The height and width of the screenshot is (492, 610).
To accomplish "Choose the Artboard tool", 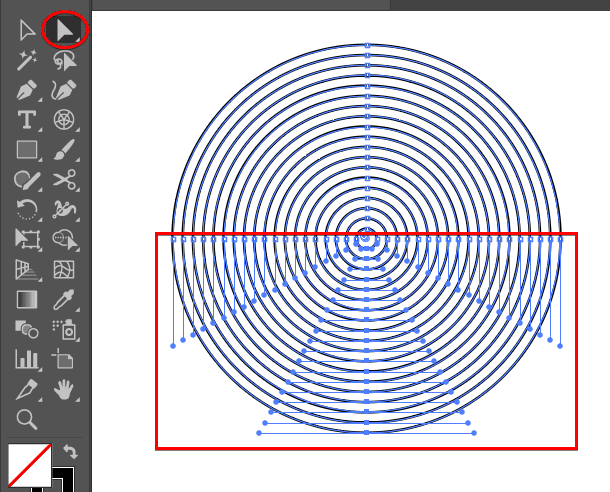I will 65,359.
